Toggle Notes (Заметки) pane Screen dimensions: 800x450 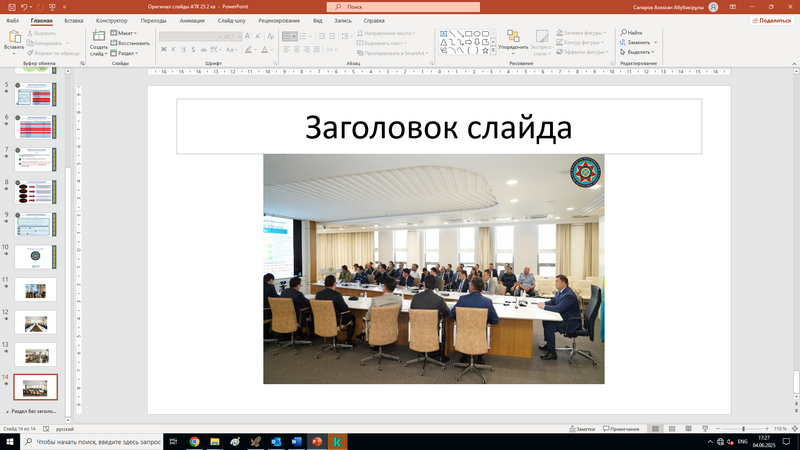(x=584, y=428)
